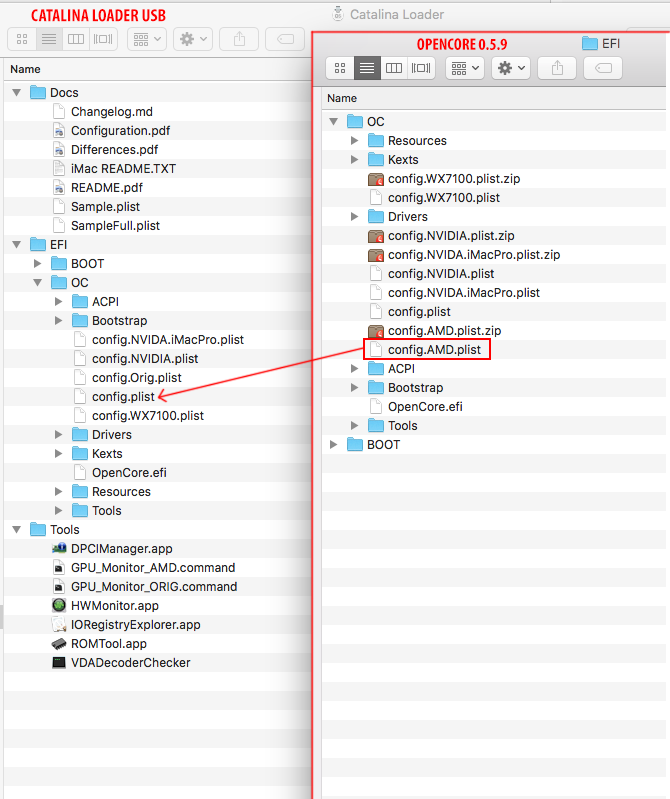Open action gear menu in Catalina Loader USB window
670x799 pixels.
click(193, 39)
